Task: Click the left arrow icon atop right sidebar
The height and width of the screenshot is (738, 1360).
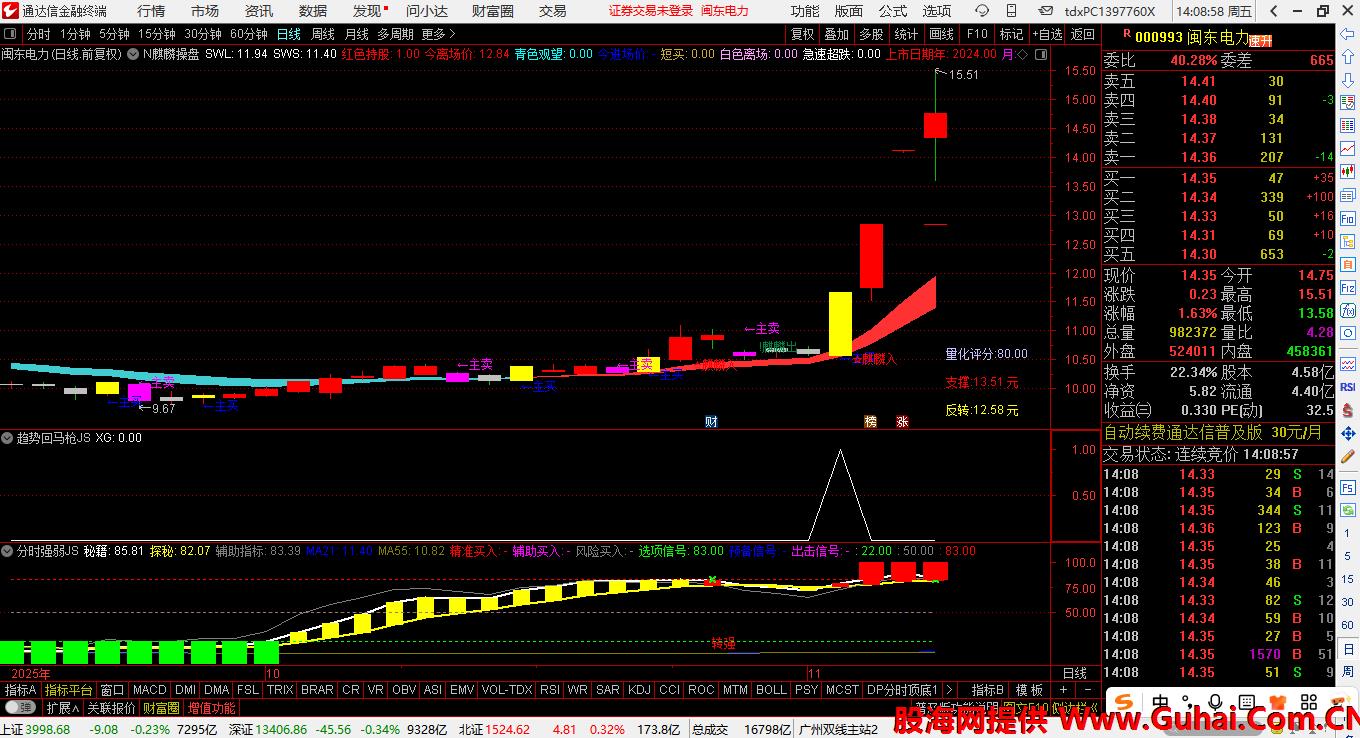Action: pyautogui.click(x=1348, y=34)
